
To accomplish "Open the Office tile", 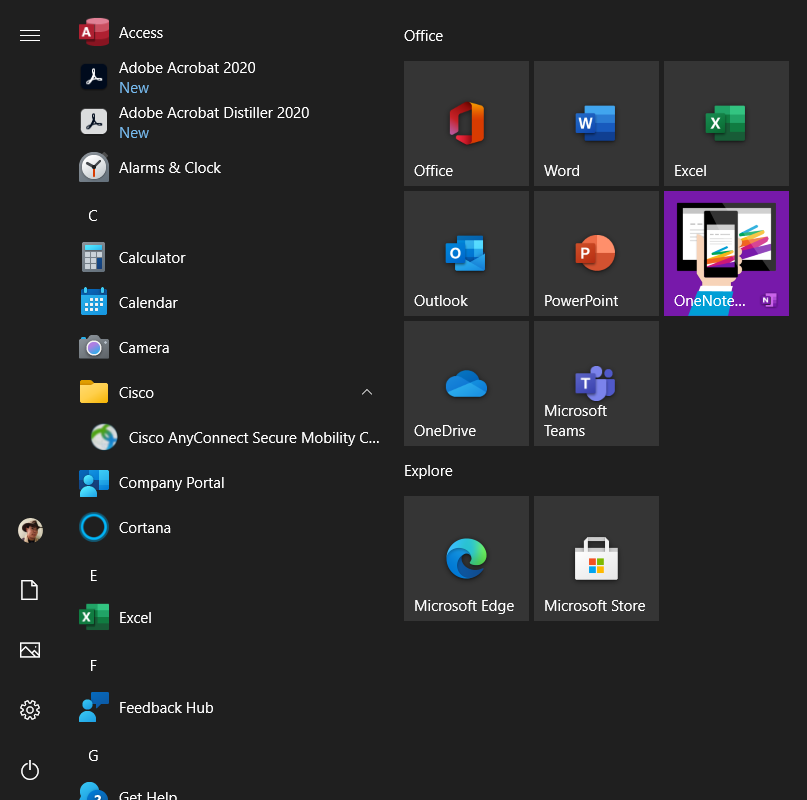I will coord(466,124).
